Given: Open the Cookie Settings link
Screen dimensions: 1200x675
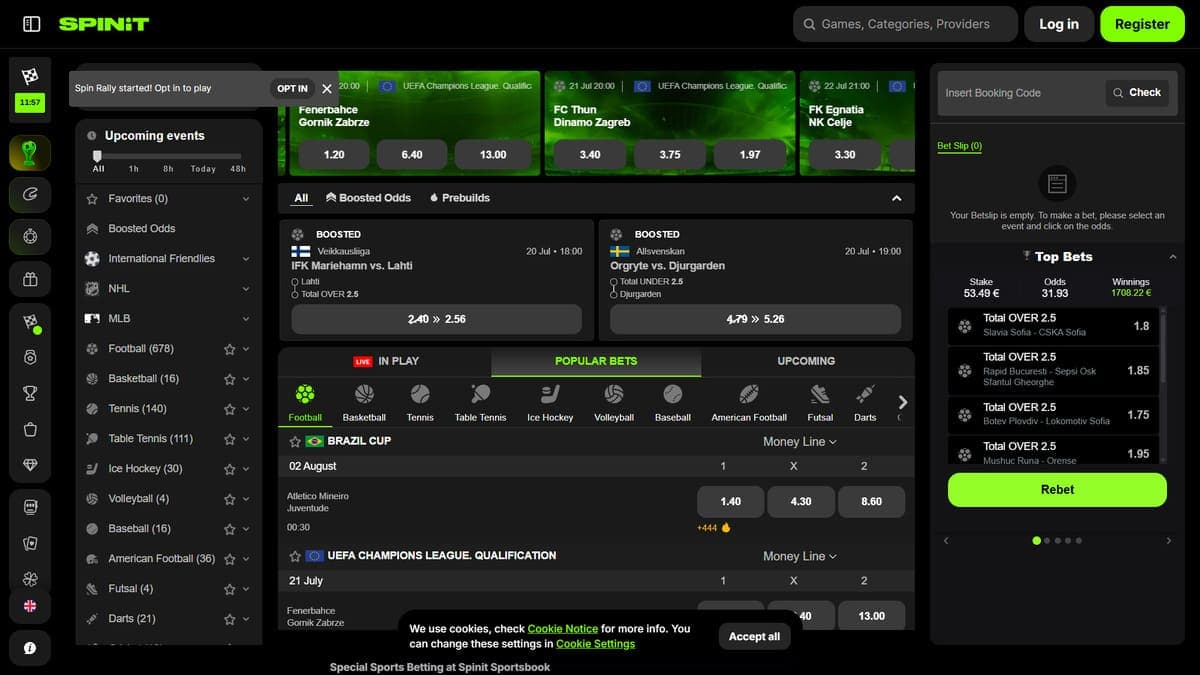Looking at the screenshot, I should pos(595,644).
